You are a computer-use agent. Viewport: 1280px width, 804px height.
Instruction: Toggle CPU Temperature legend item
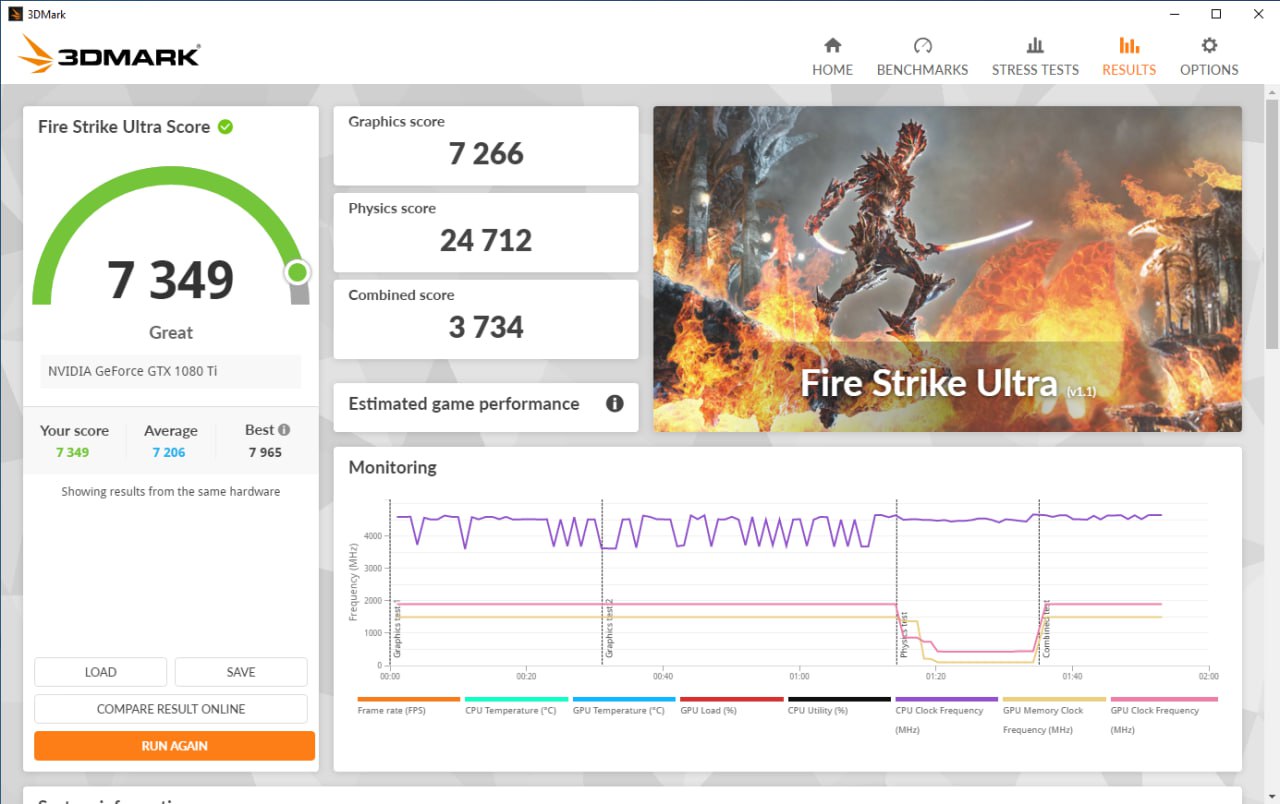[x=516, y=706]
